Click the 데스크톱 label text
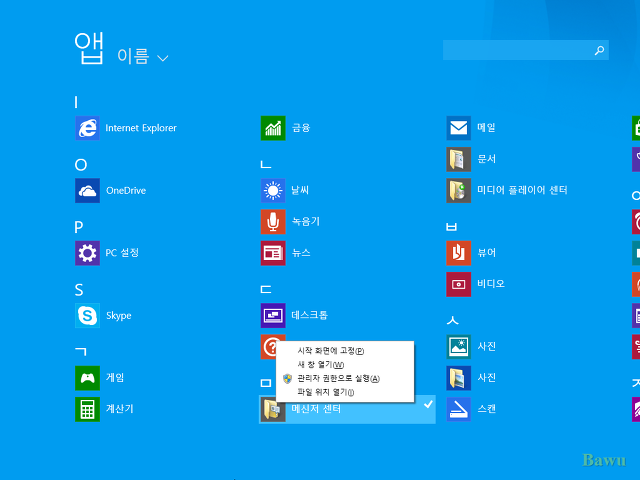The image size is (640, 480). coord(309,315)
